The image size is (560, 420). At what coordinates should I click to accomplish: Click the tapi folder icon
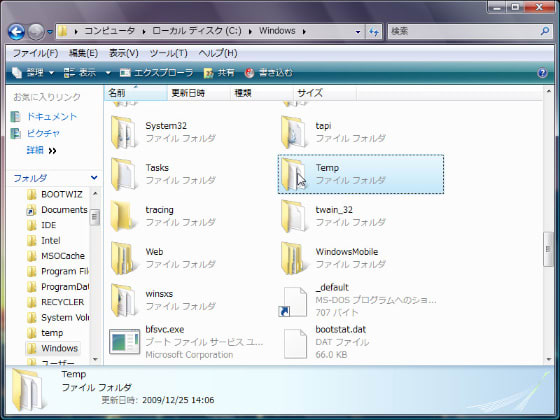293,132
